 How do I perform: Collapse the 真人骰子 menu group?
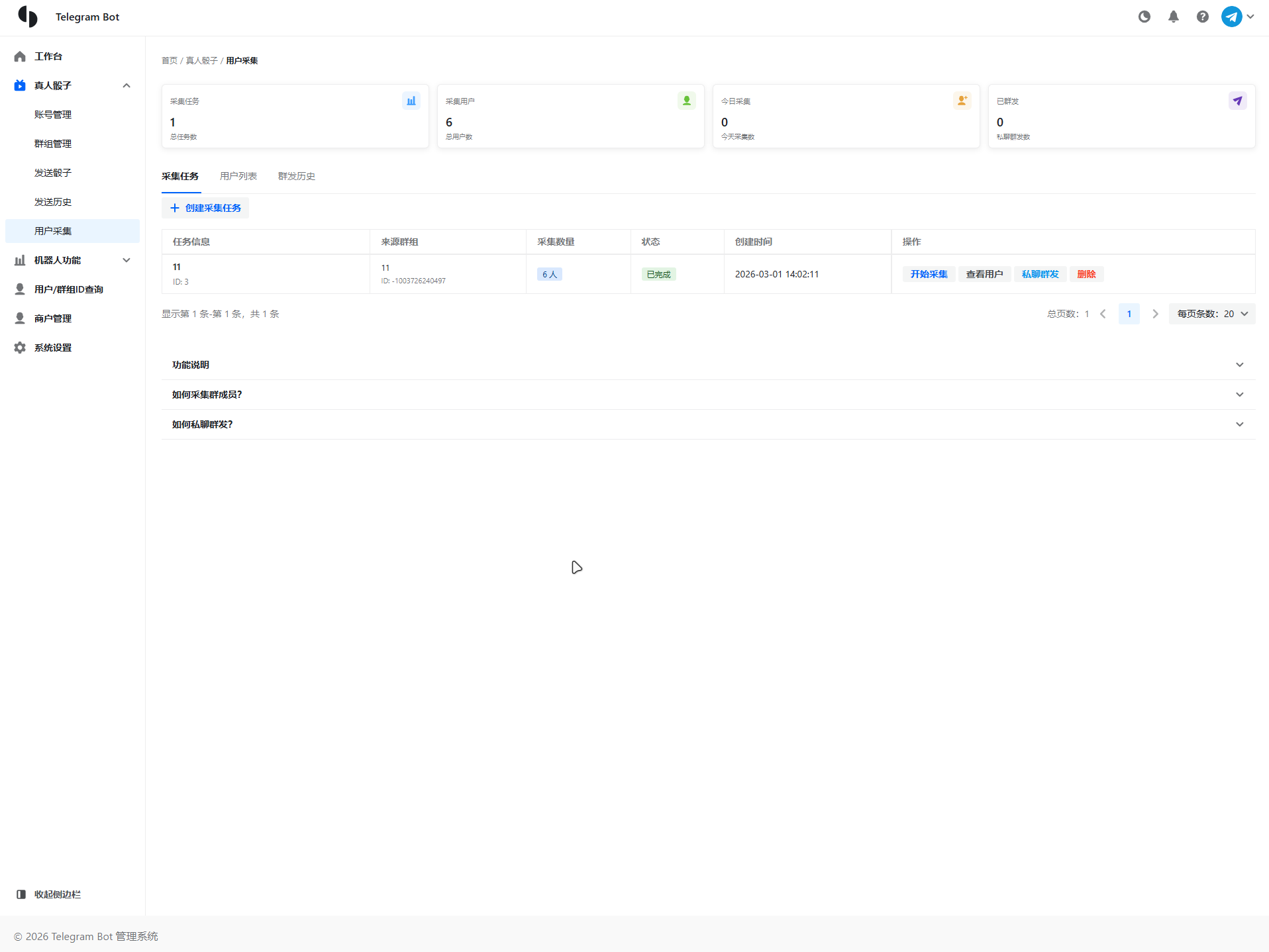(126, 85)
